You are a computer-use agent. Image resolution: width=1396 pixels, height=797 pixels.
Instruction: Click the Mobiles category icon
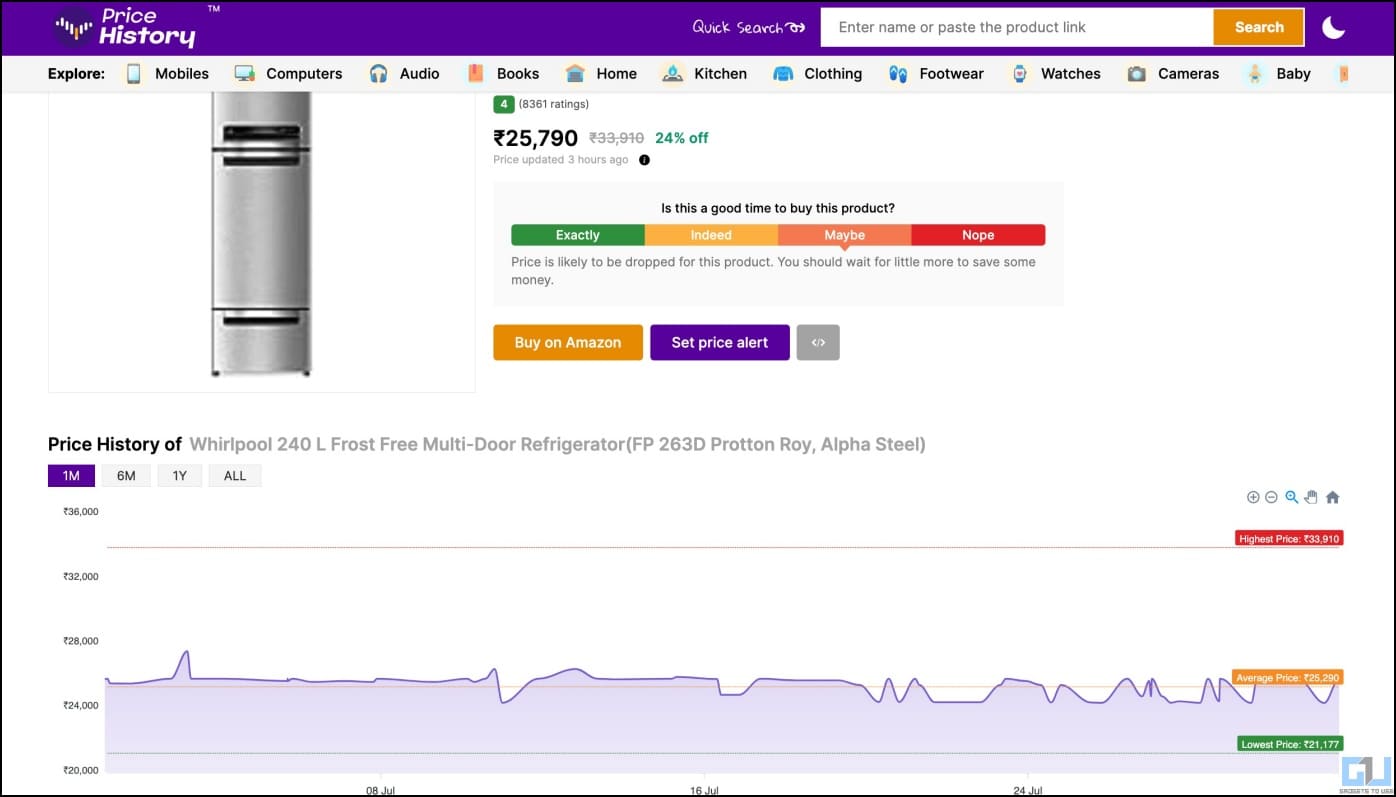133,74
